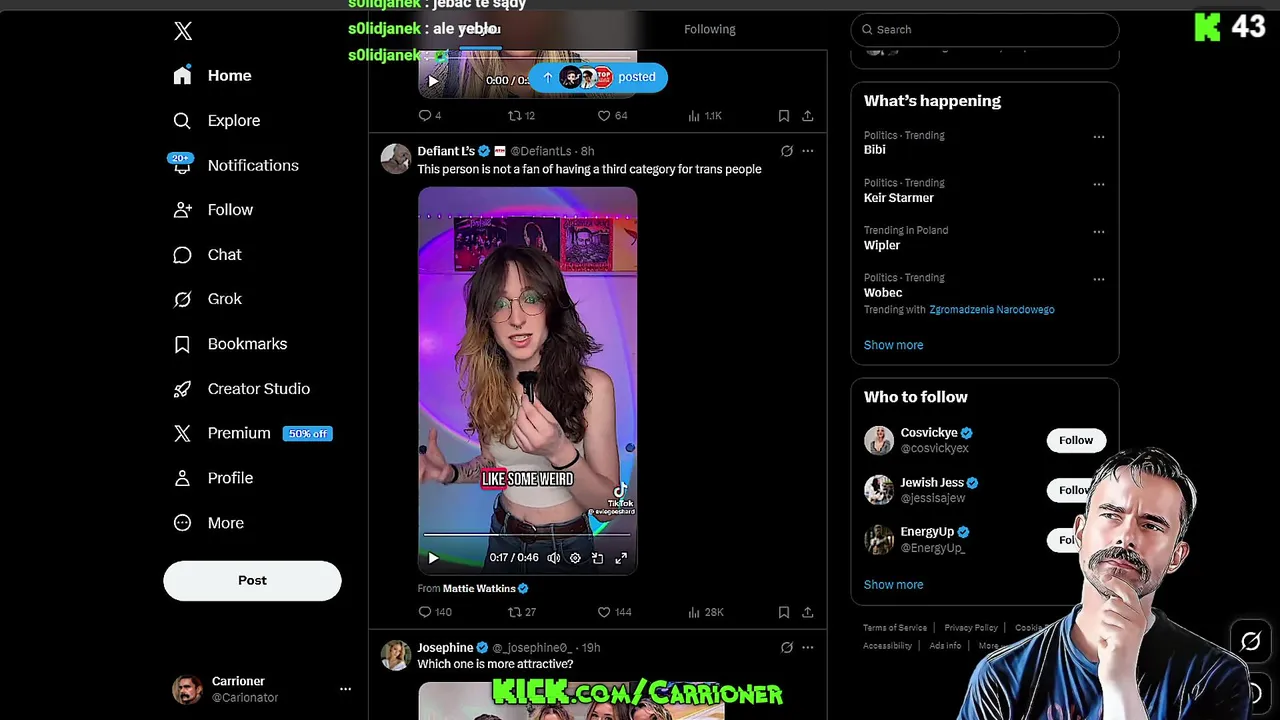Open the Home page

pyautogui.click(x=212, y=76)
